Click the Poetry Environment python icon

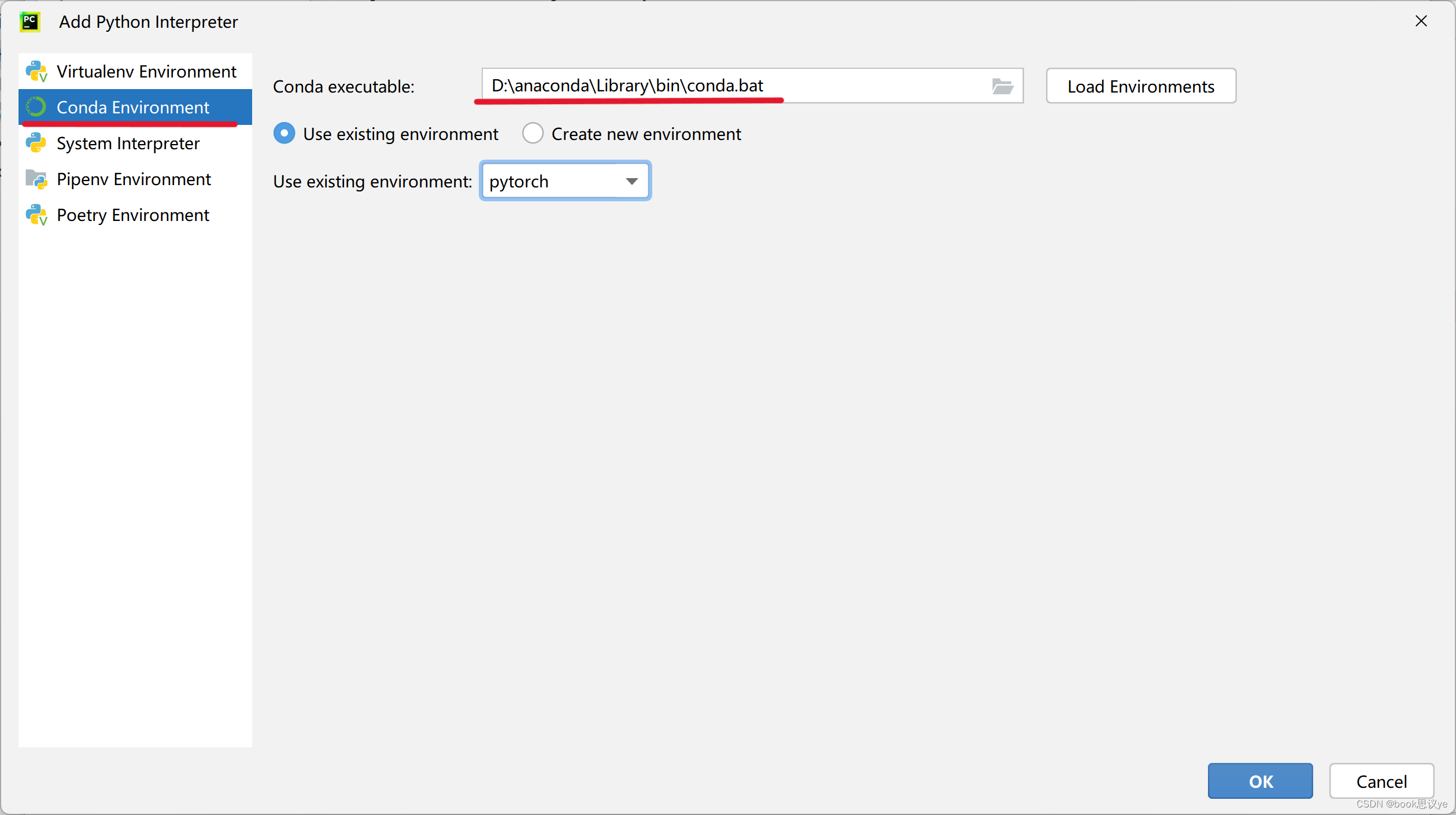36,215
